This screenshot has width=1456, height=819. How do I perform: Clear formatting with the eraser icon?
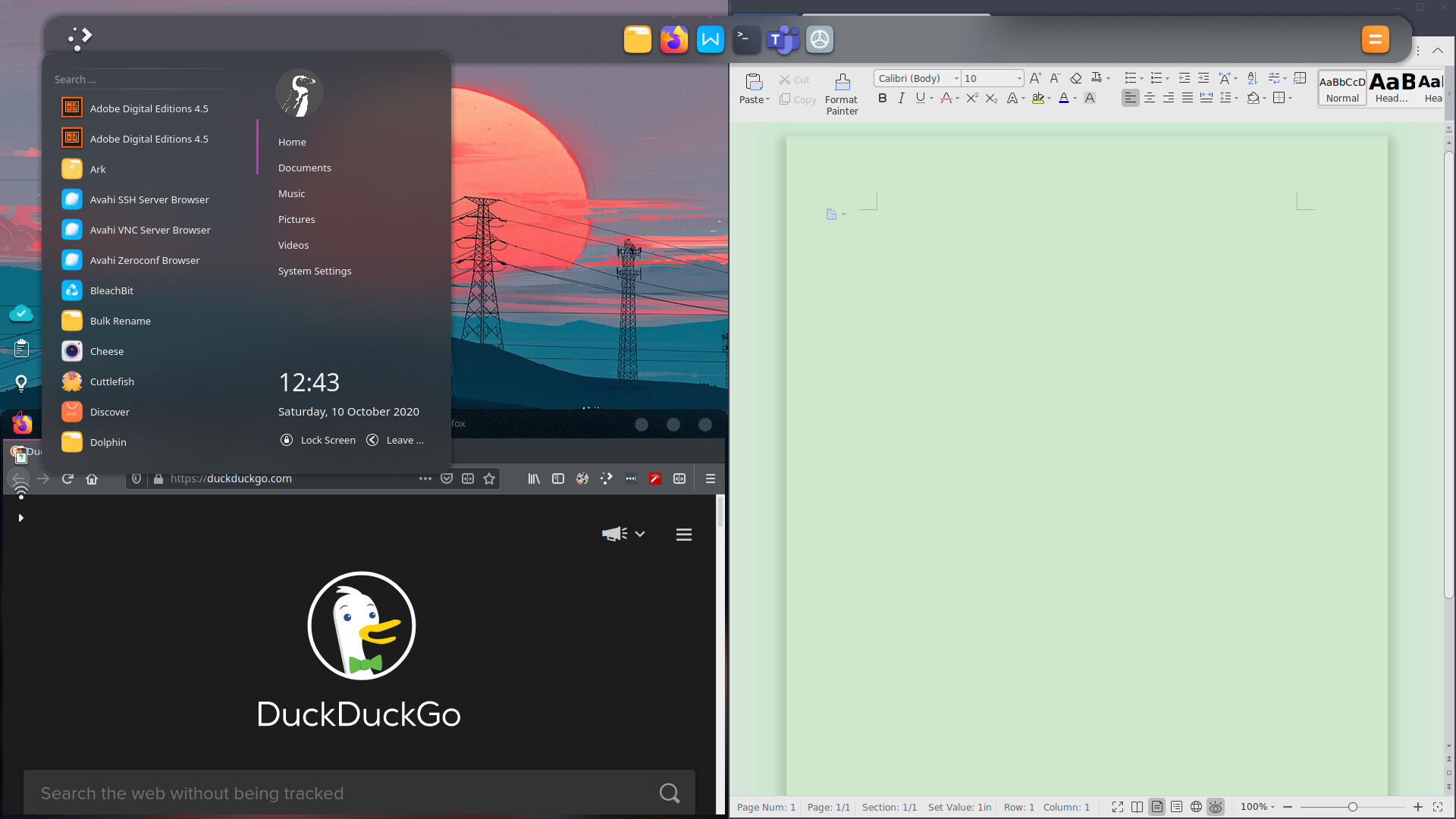1075,78
